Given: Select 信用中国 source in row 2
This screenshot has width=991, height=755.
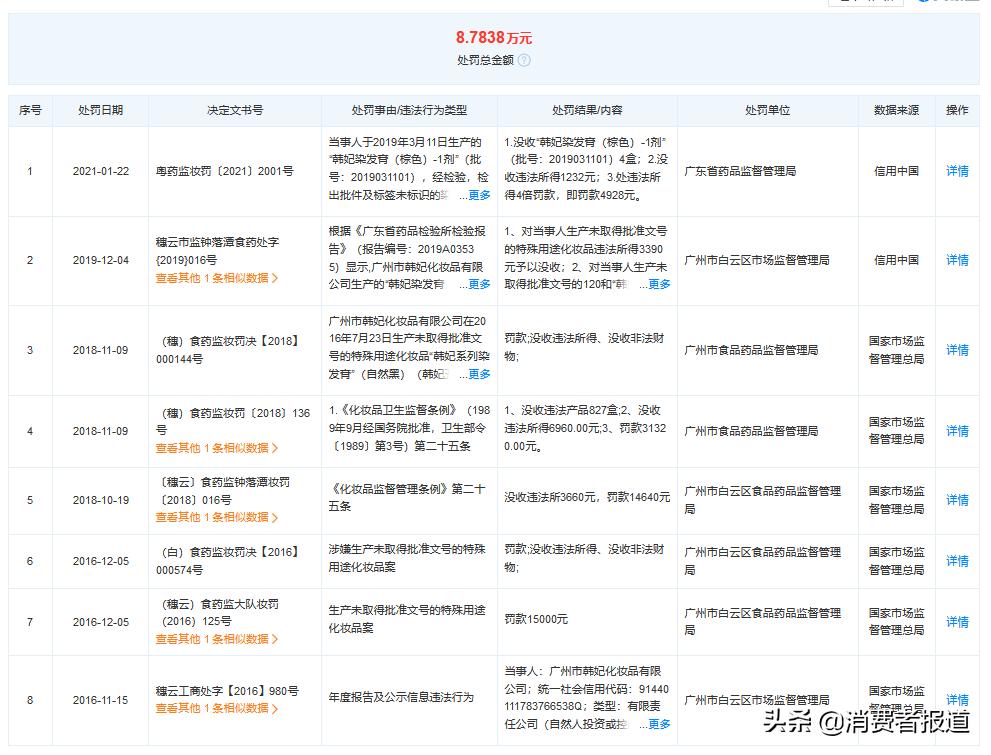Looking at the screenshot, I should tap(896, 260).
